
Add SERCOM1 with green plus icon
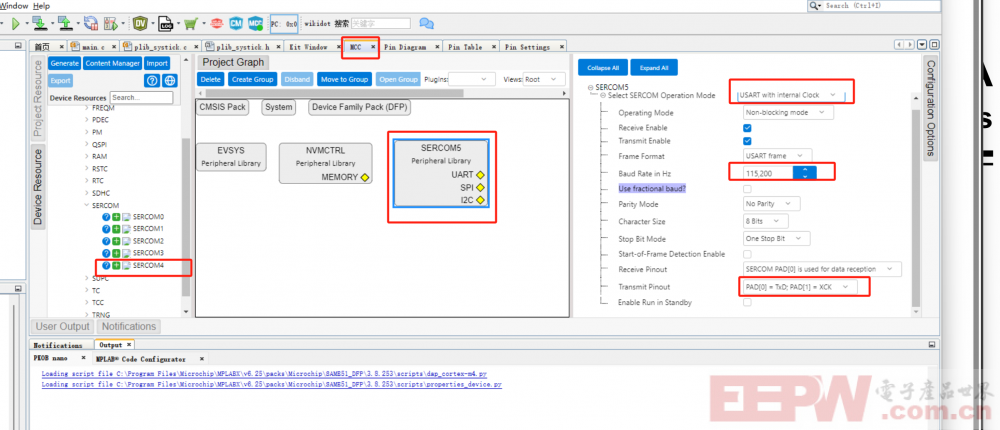coord(116,229)
